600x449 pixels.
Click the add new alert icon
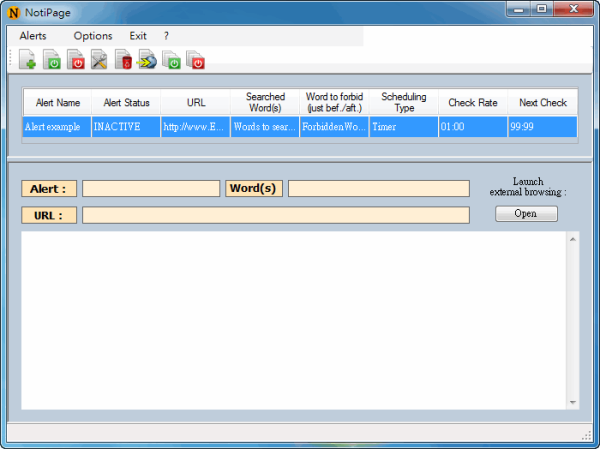click(27, 61)
